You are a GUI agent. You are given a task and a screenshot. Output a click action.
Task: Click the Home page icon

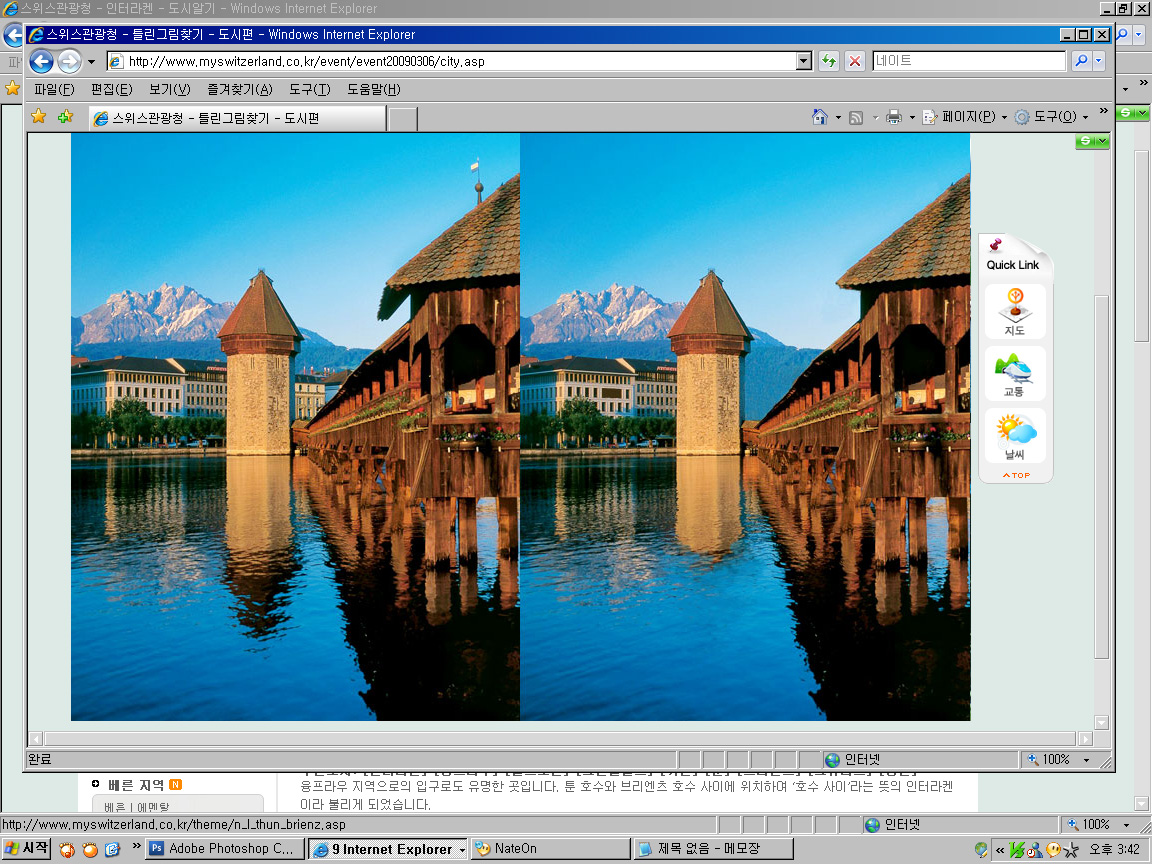[820, 117]
